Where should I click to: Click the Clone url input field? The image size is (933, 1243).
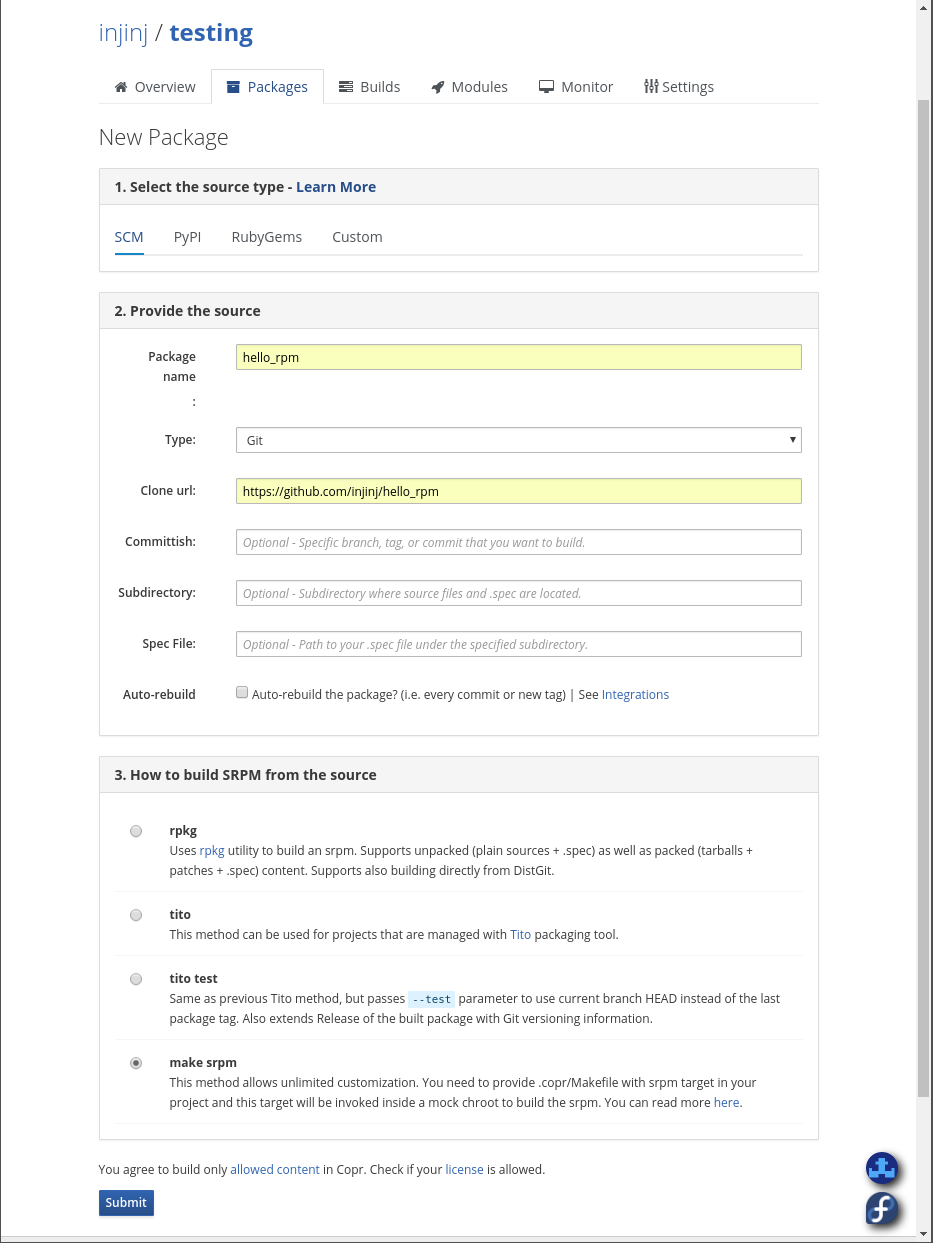(519, 491)
